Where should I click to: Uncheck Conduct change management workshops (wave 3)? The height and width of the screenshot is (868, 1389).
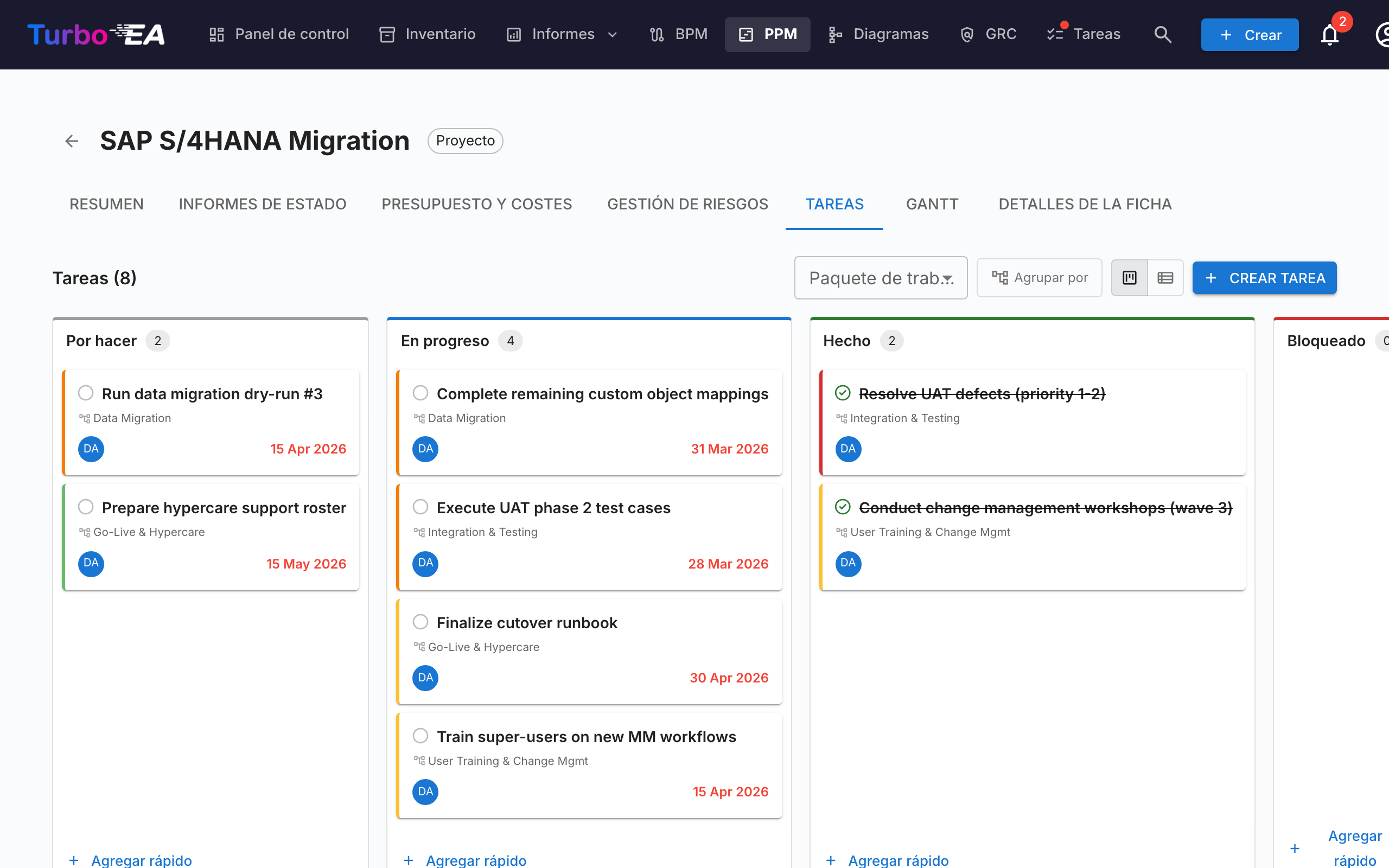(x=843, y=507)
